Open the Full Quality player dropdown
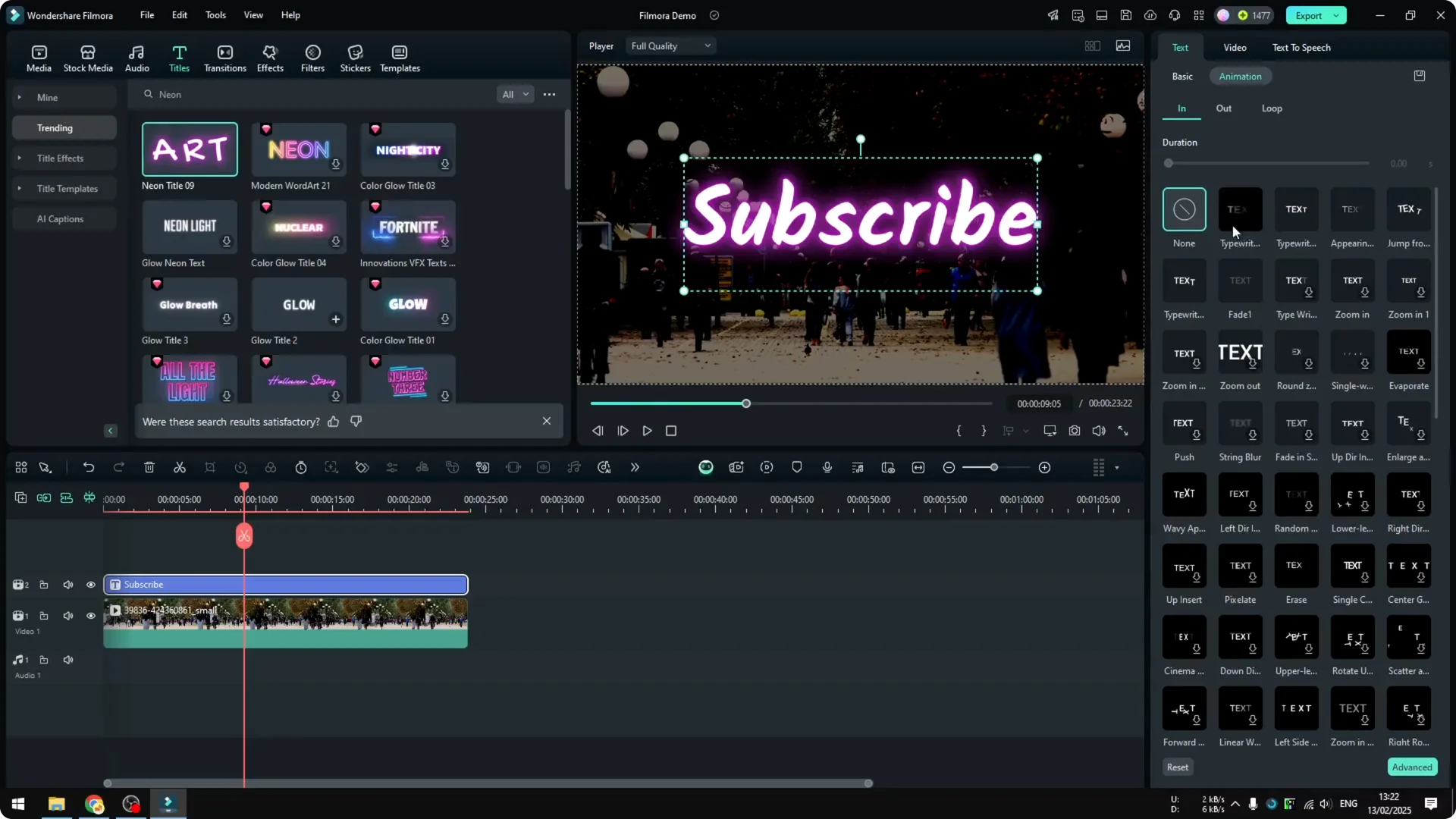 (670, 45)
